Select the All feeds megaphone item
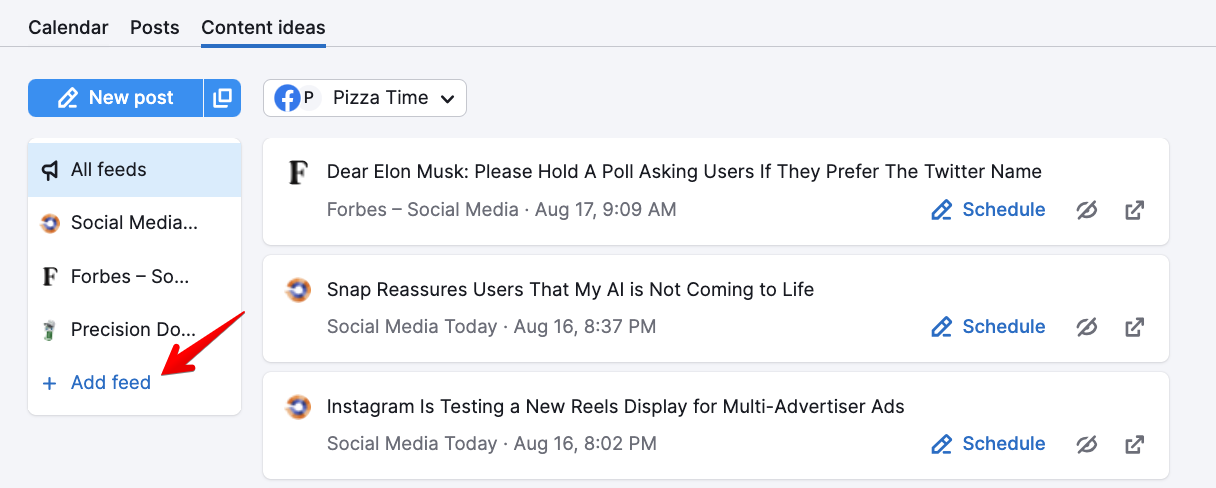Screen dimensions: 1216x488 (x=135, y=170)
